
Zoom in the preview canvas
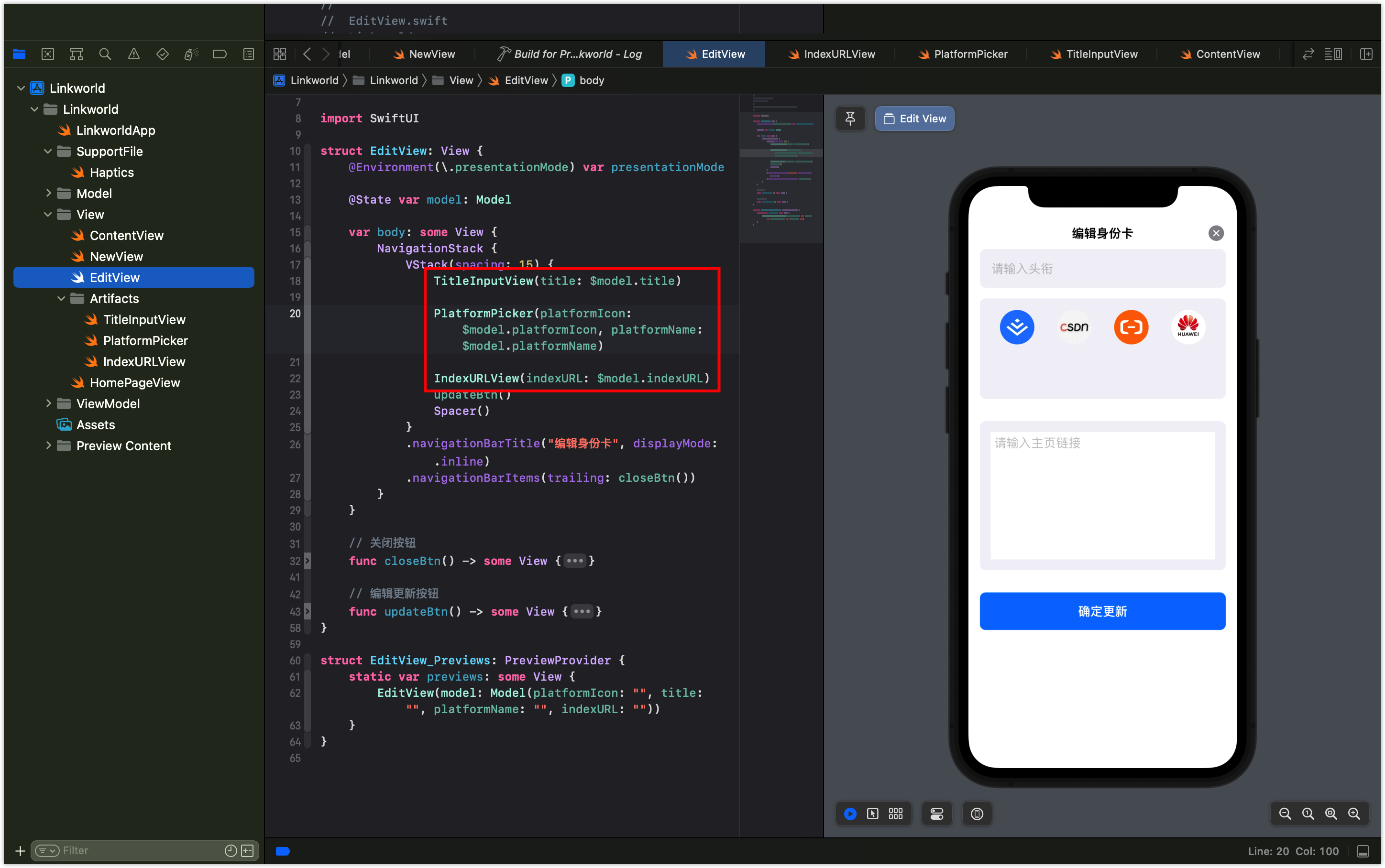click(1354, 814)
